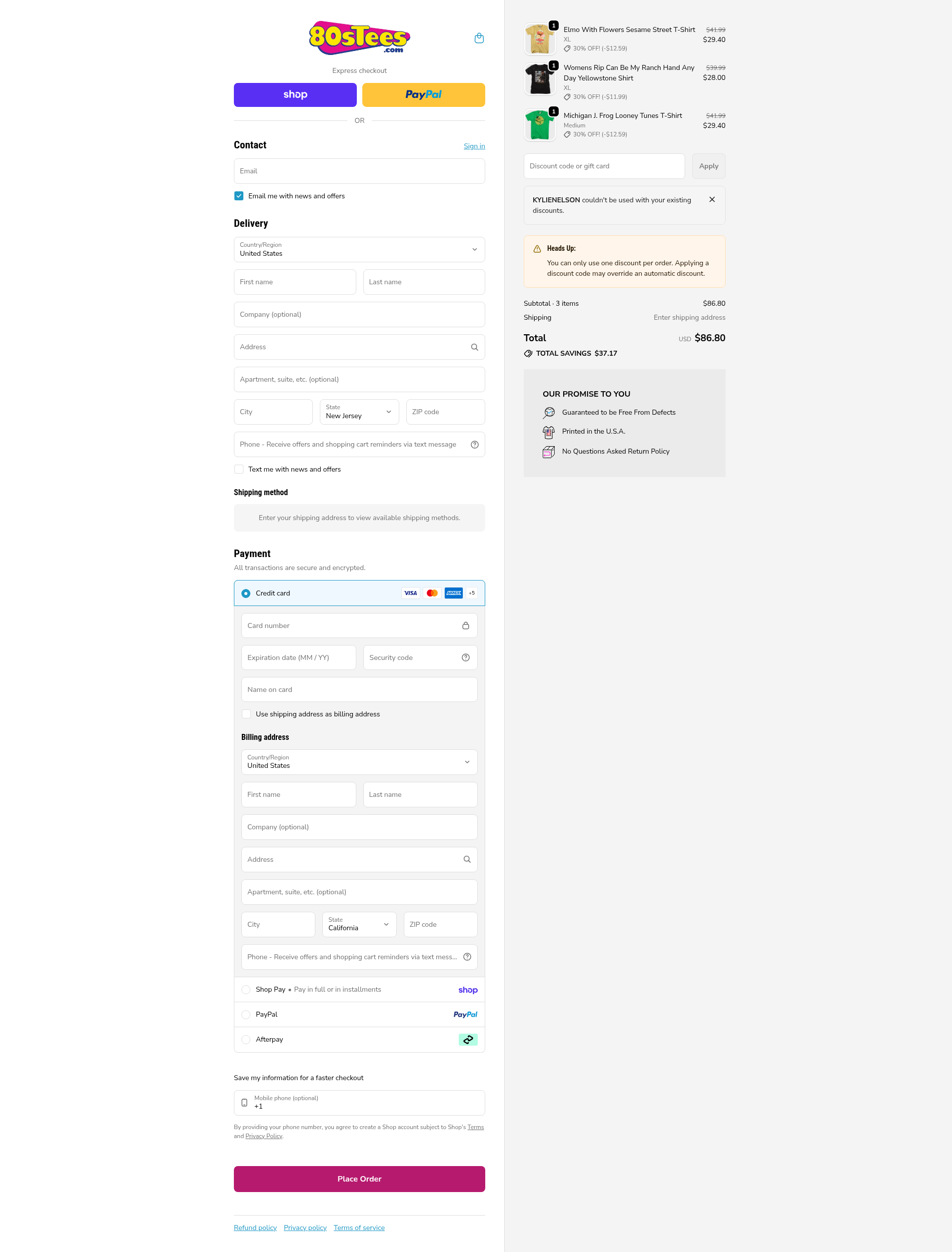
Task: Expand the delivery State dropdown showing New Jersey
Action: click(x=359, y=412)
